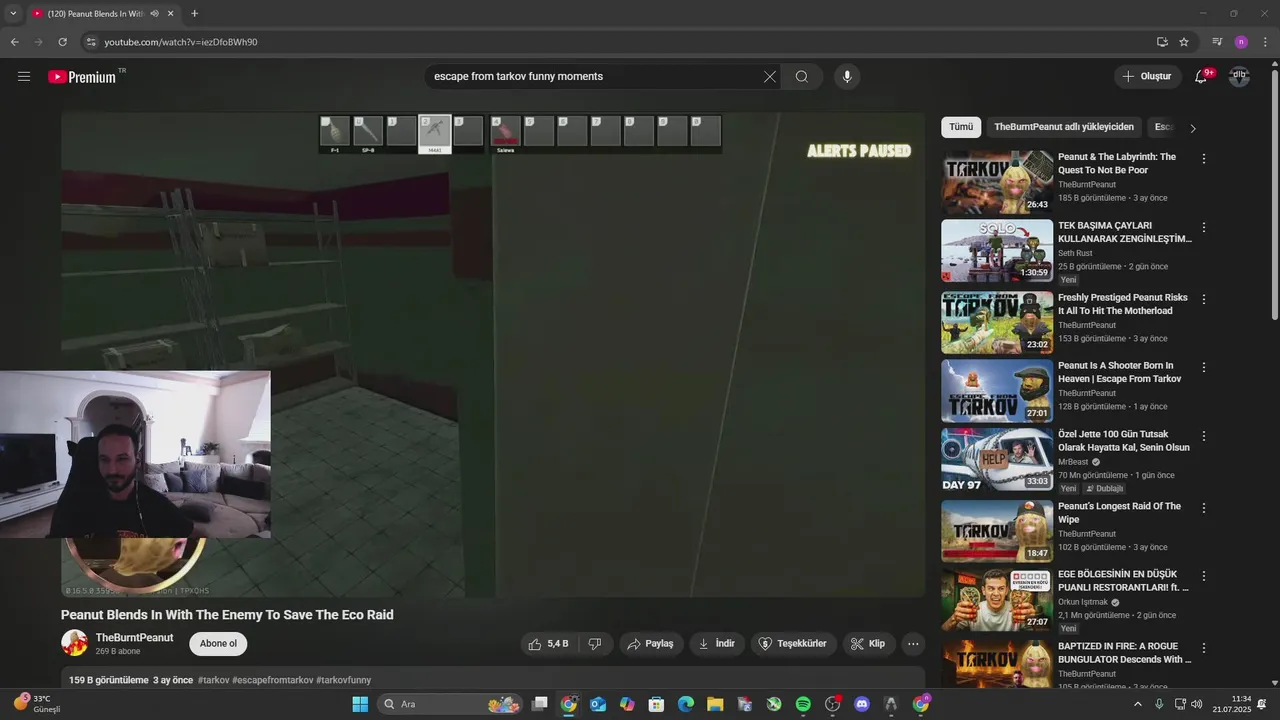Click hashtag #tarkov in description
This screenshot has height=720, width=1280.
213,680
